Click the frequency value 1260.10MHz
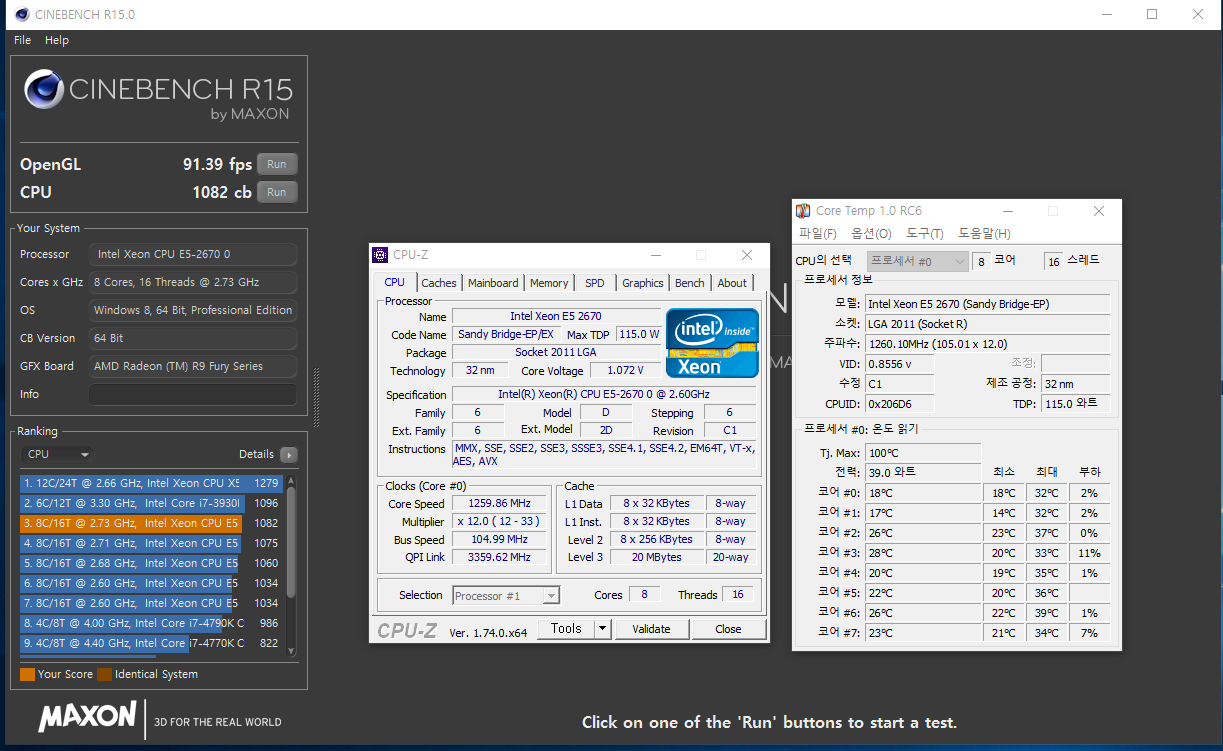This screenshot has height=751, width=1223. (987, 344)
